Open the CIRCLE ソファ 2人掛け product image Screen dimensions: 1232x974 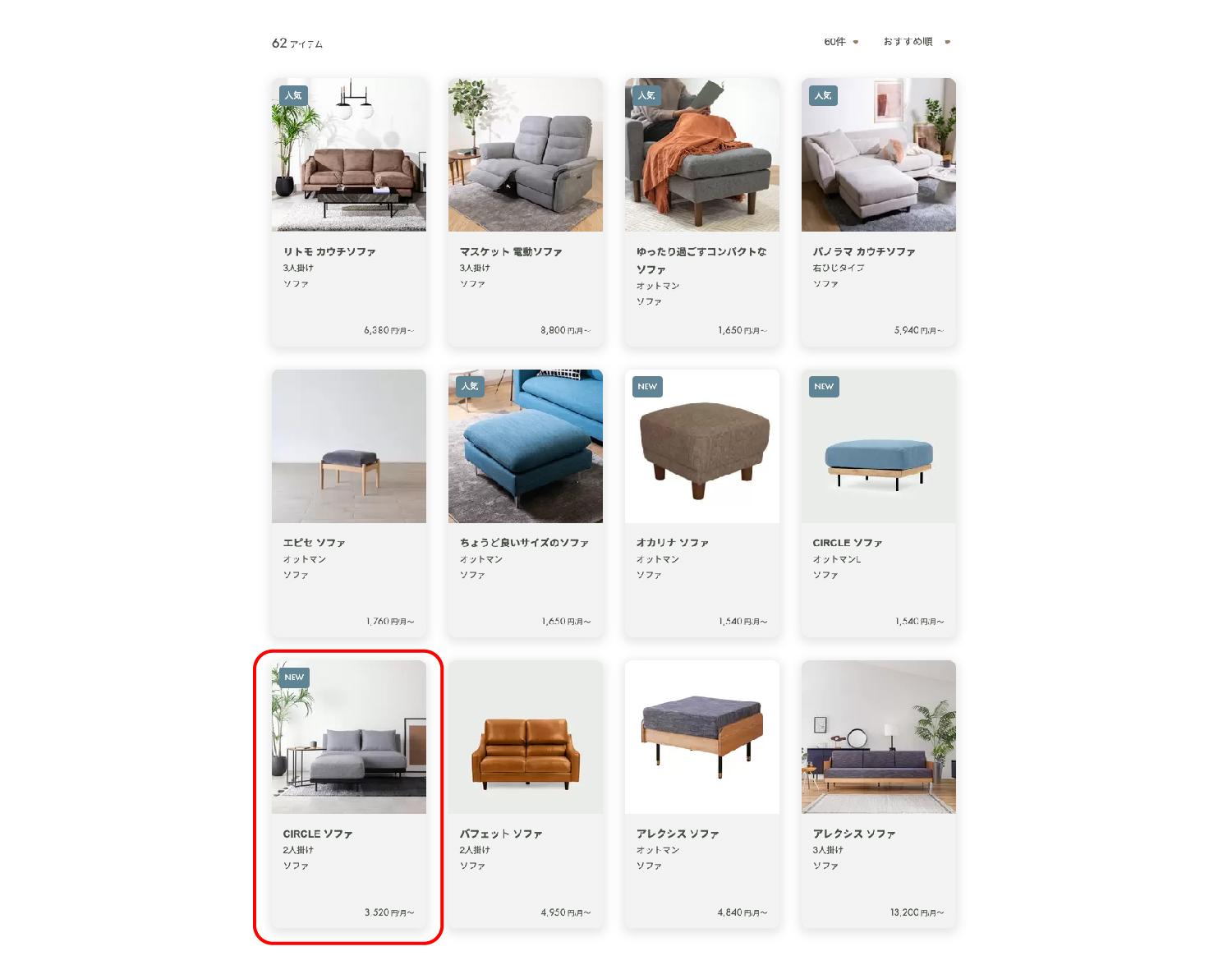coord(349,737)
